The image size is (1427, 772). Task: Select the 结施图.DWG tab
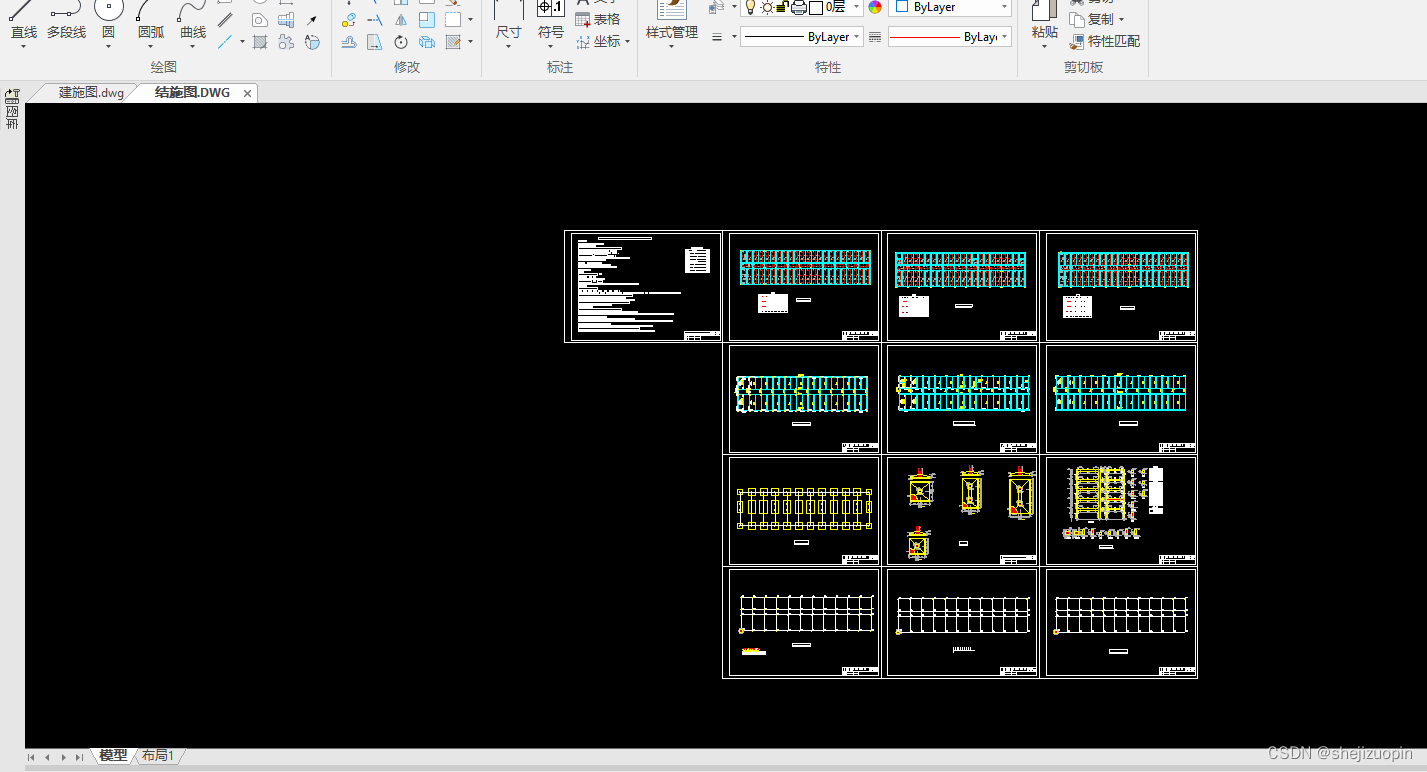(192, 93)
